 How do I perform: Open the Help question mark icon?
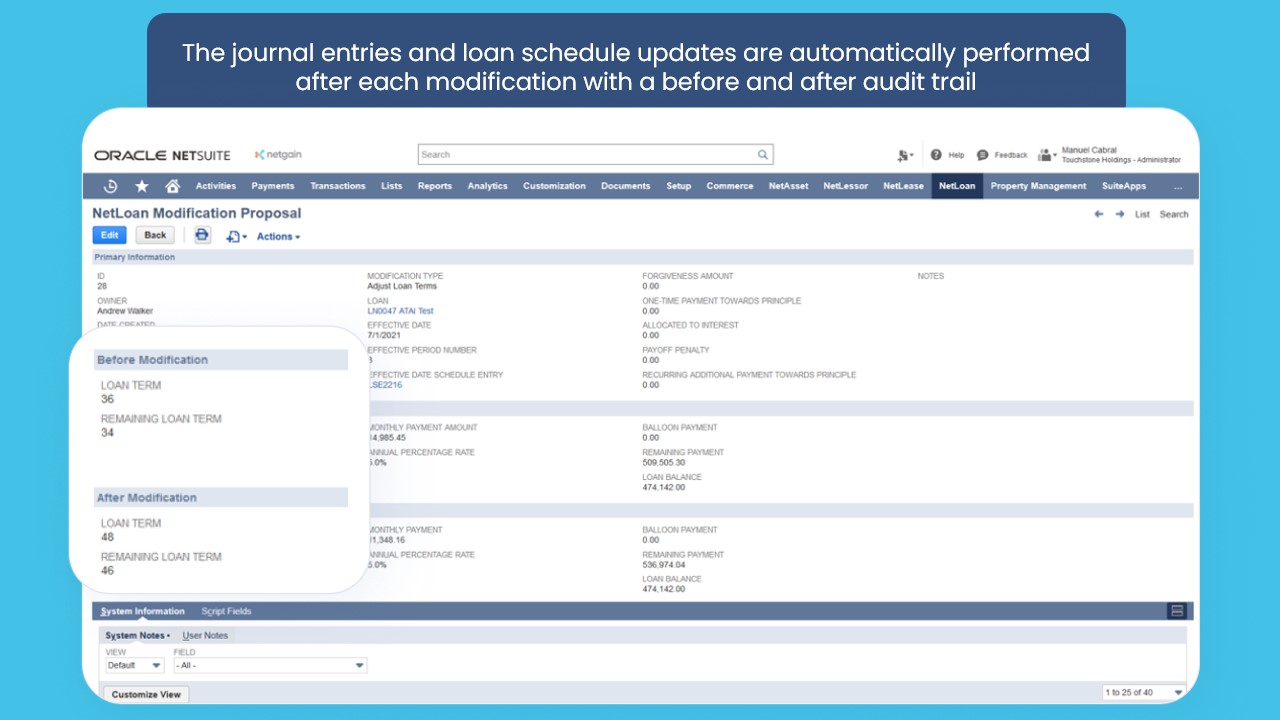tap(937, 155)
